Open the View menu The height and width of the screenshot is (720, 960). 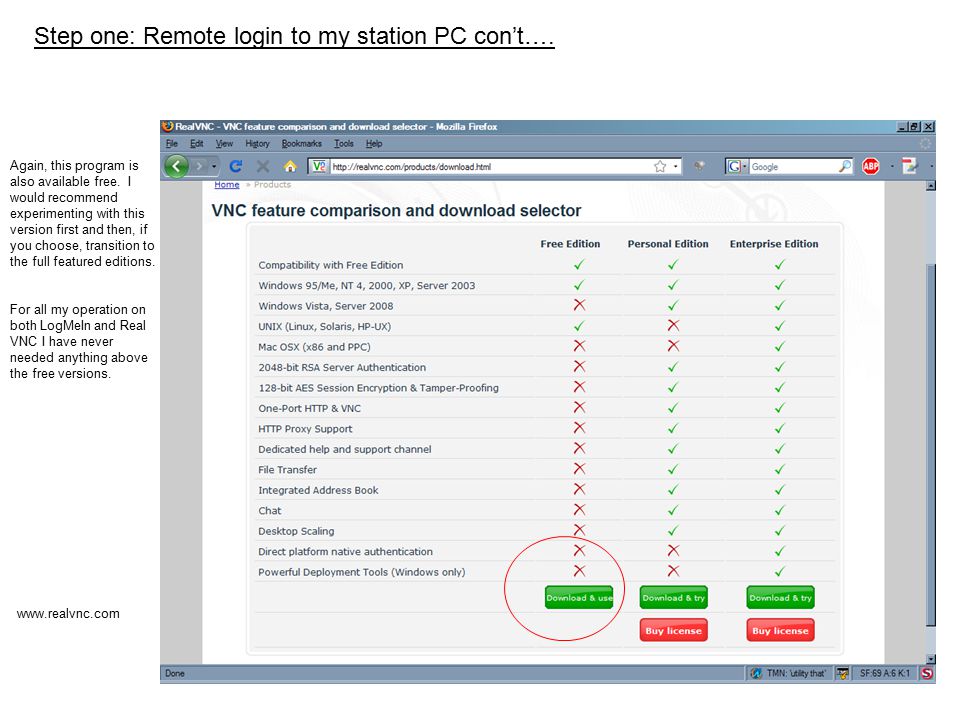pyautogui.click(x=224, y=143)
